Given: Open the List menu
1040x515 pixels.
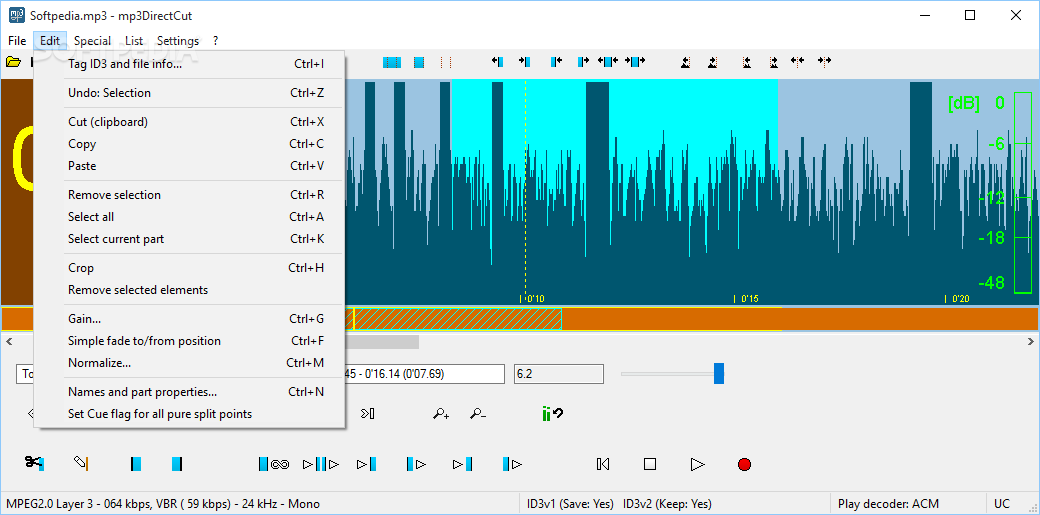Looking at the screenshot, I should click(x=134, y=40).
